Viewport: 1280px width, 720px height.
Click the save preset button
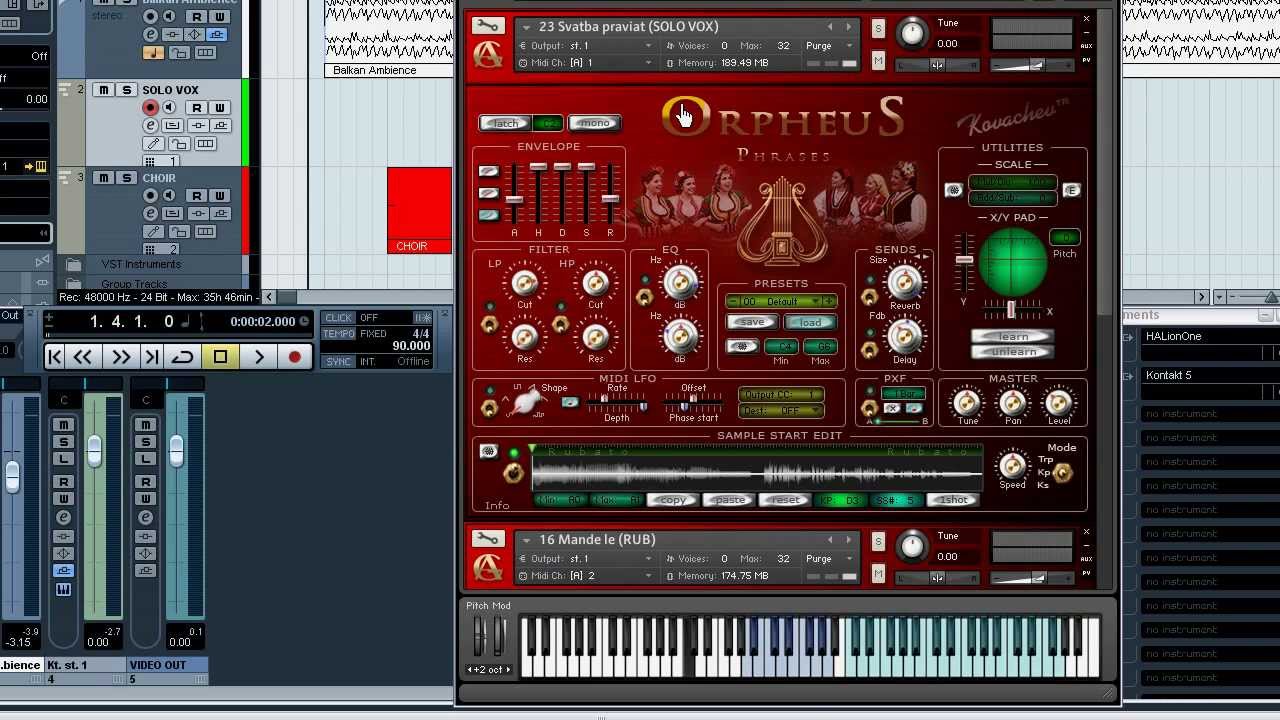751,322
